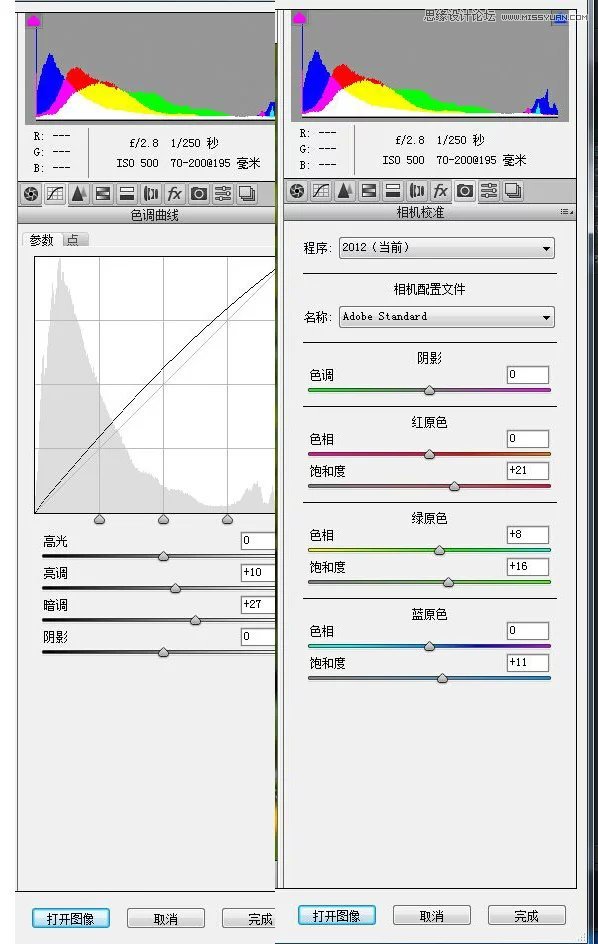598x944 pixels.
Task: Toggle shadow clipping warning on left histogram
Action: (x=33, y=22)
